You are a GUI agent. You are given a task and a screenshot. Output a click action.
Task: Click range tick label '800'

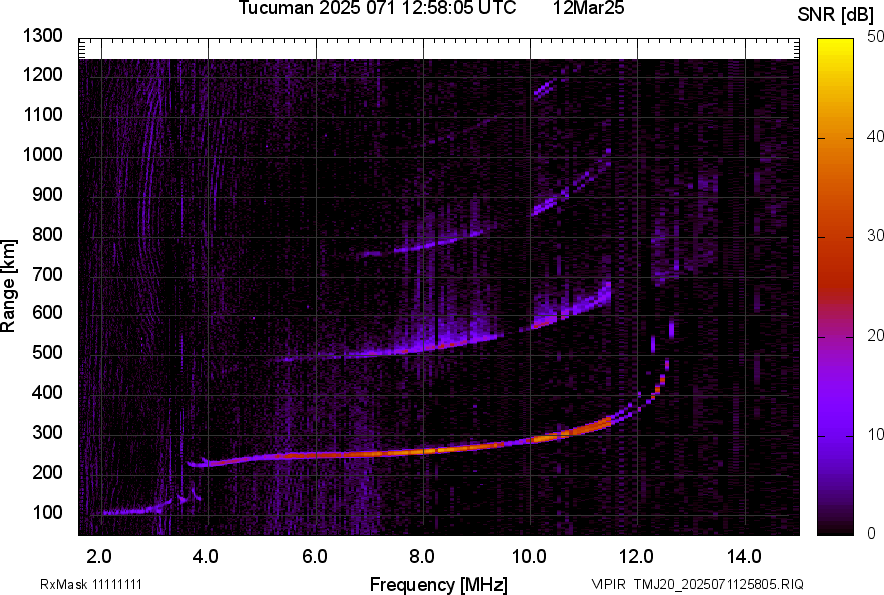click(x=47, y=235)
